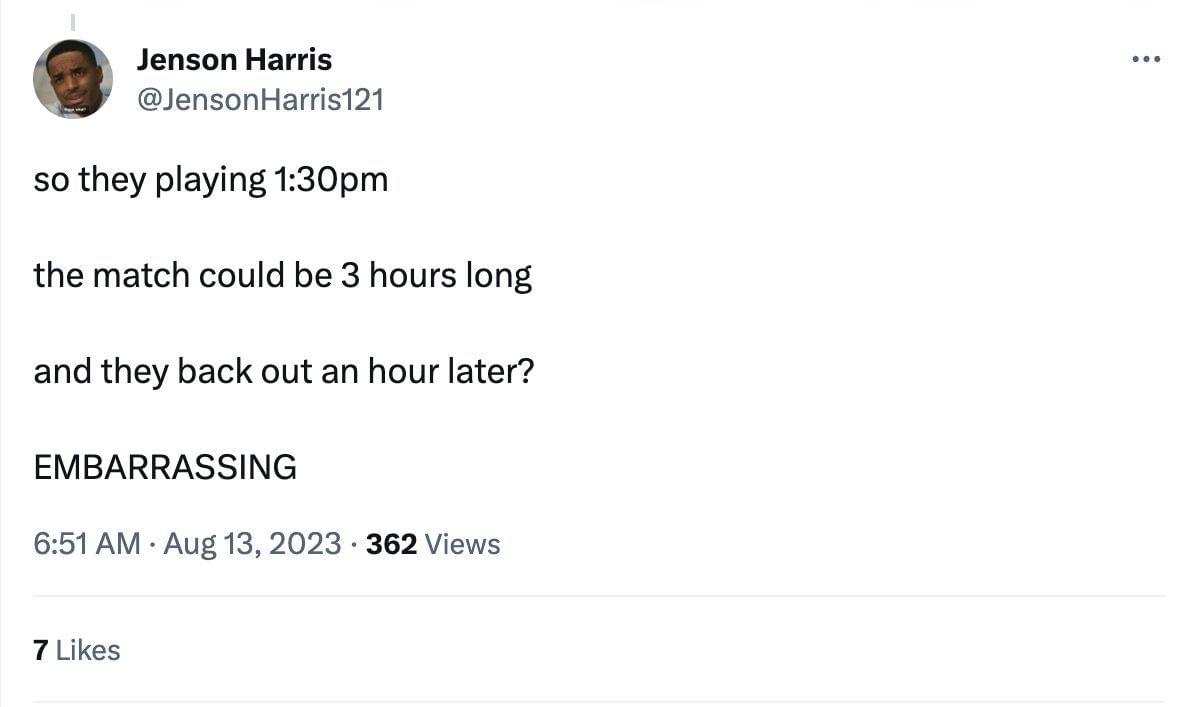Click the word Views beside 362
Screen dimensions: 1191x707
click(462, 544)
